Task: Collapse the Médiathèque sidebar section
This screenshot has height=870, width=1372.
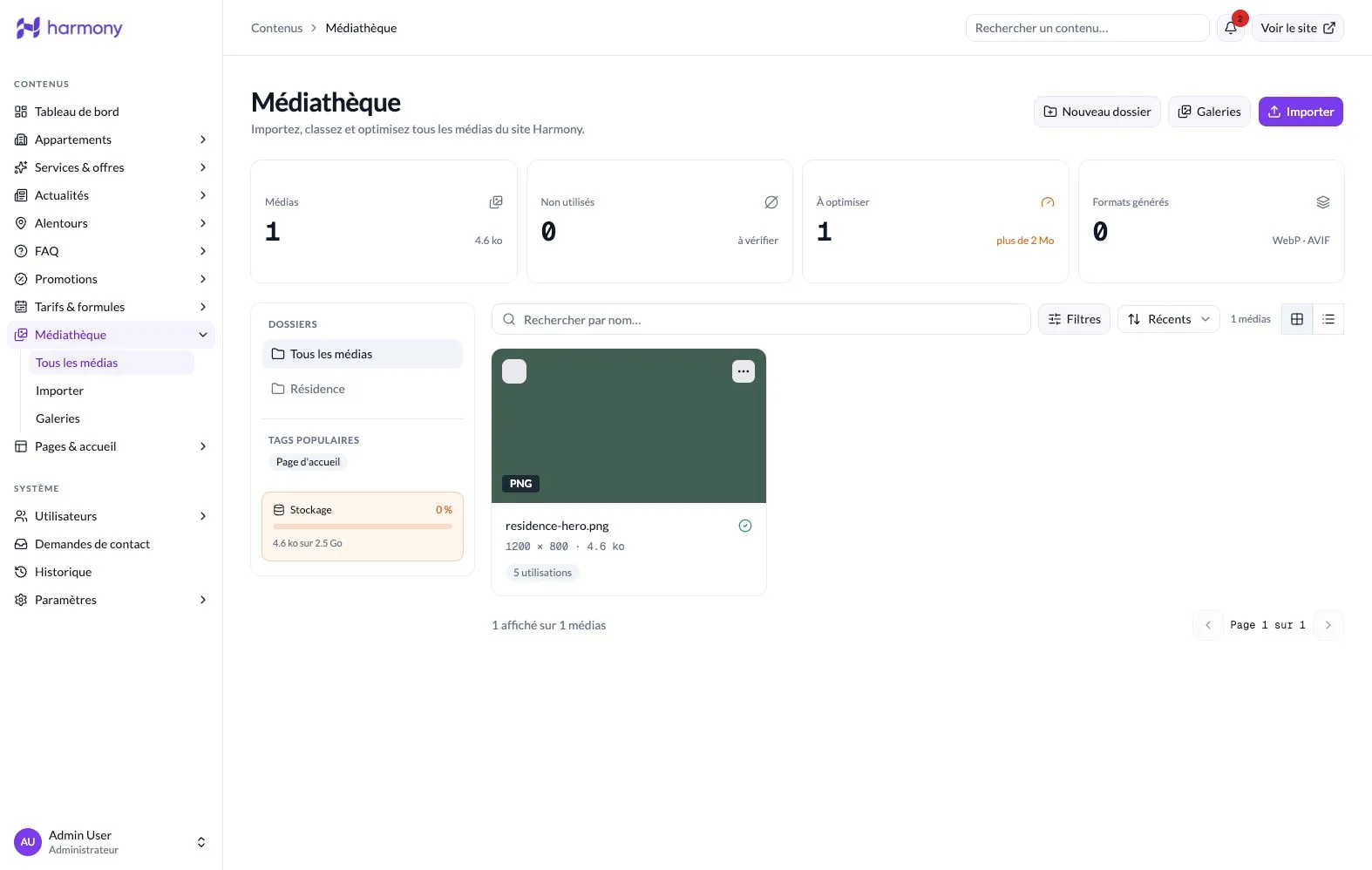Action: 203,335
